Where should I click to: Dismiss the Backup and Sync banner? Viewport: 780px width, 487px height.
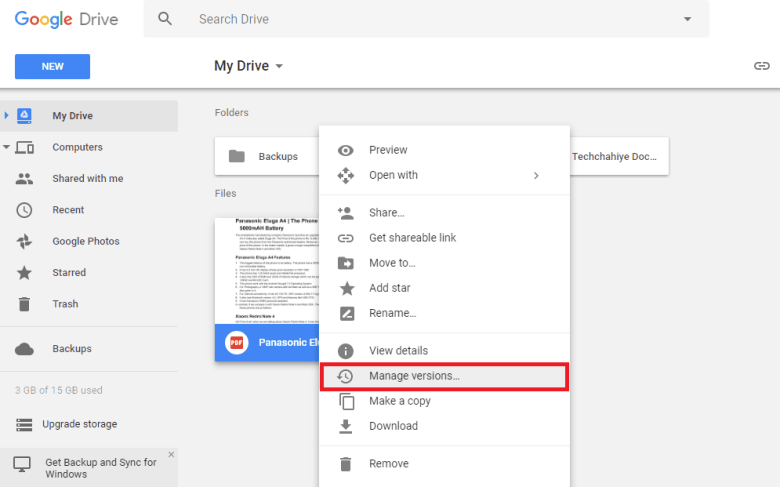171,454
